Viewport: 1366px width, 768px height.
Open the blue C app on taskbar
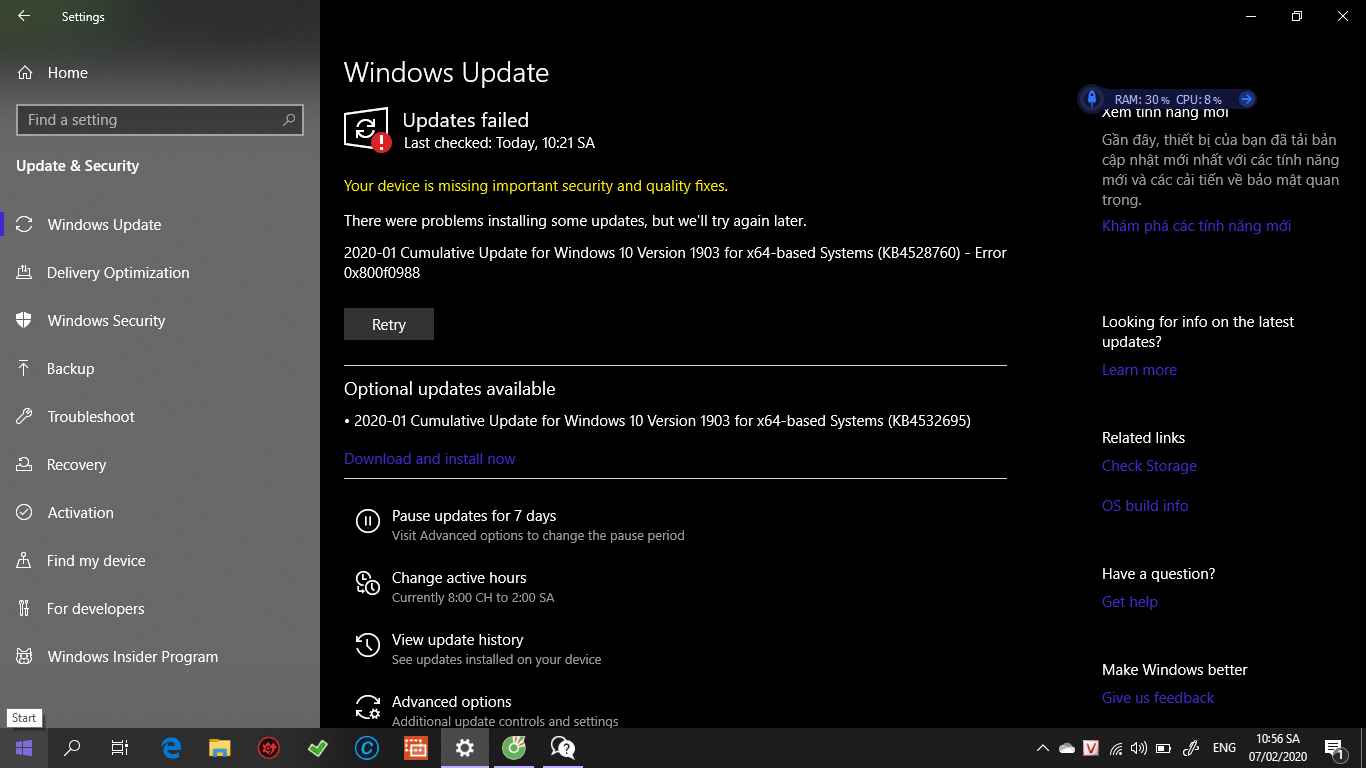point(367,748)
